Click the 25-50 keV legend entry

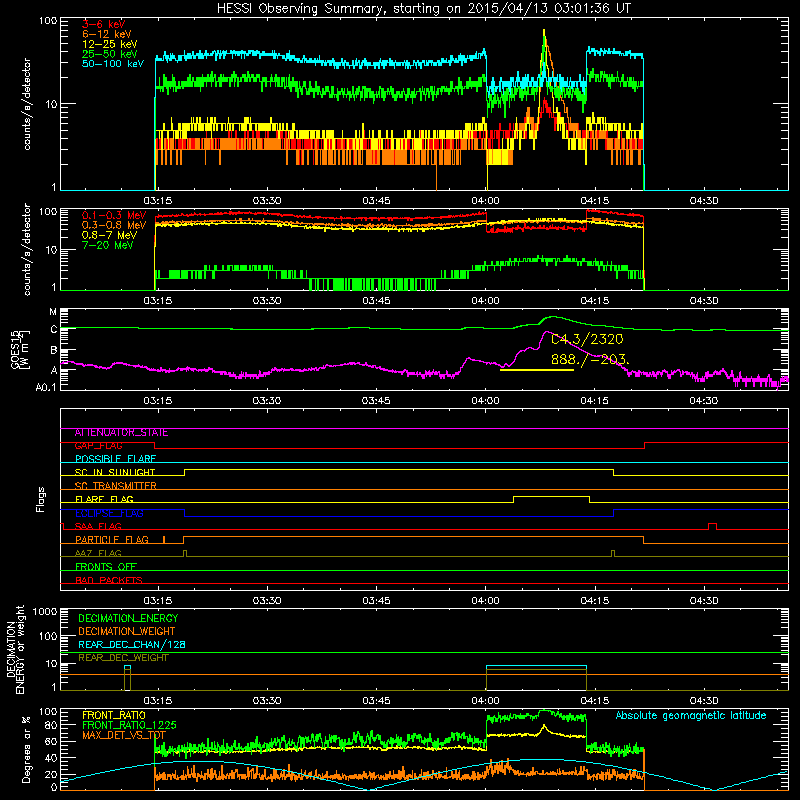pyautogui.click(x=109, y=54)
